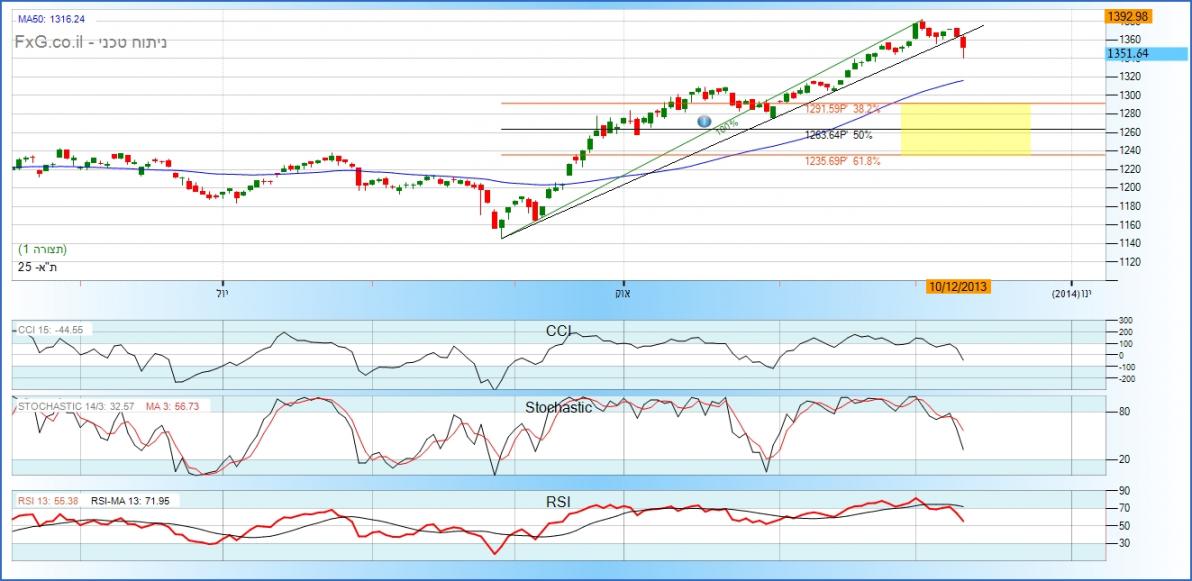Click the 10/12/2013 date marker
This screenshot has width=1192, height=581.
(958, 287)
